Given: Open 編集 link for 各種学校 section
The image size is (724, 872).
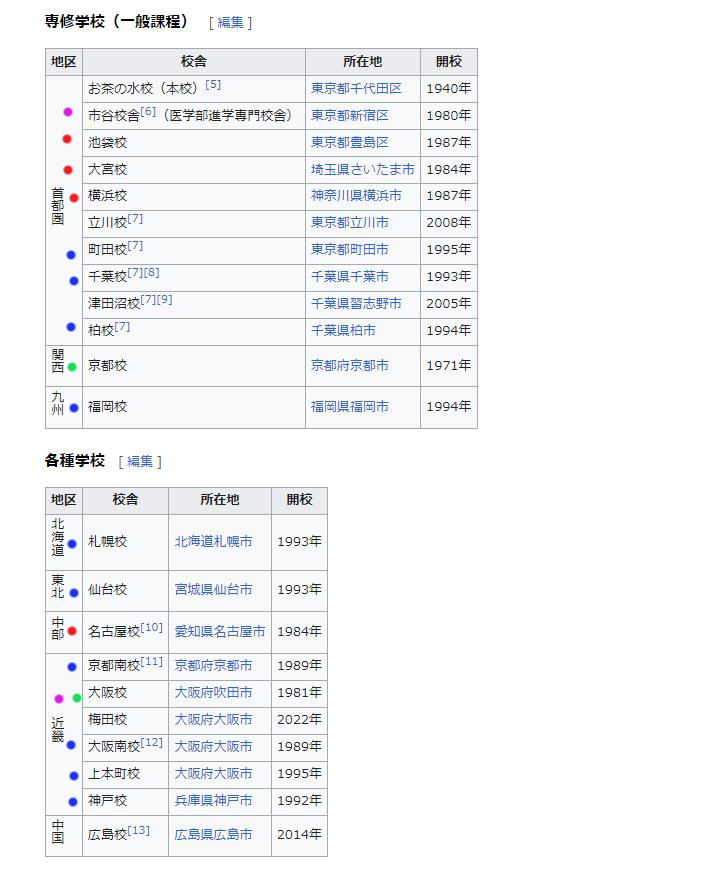Looking at the screenshot, I should 140,461.
